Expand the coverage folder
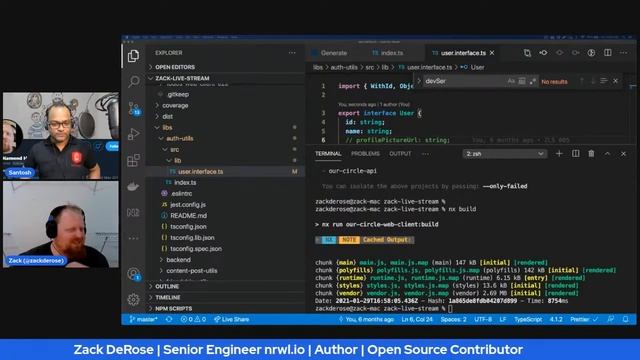The width and height of the screenshot is (640, 360). click(x=175, y=105)
